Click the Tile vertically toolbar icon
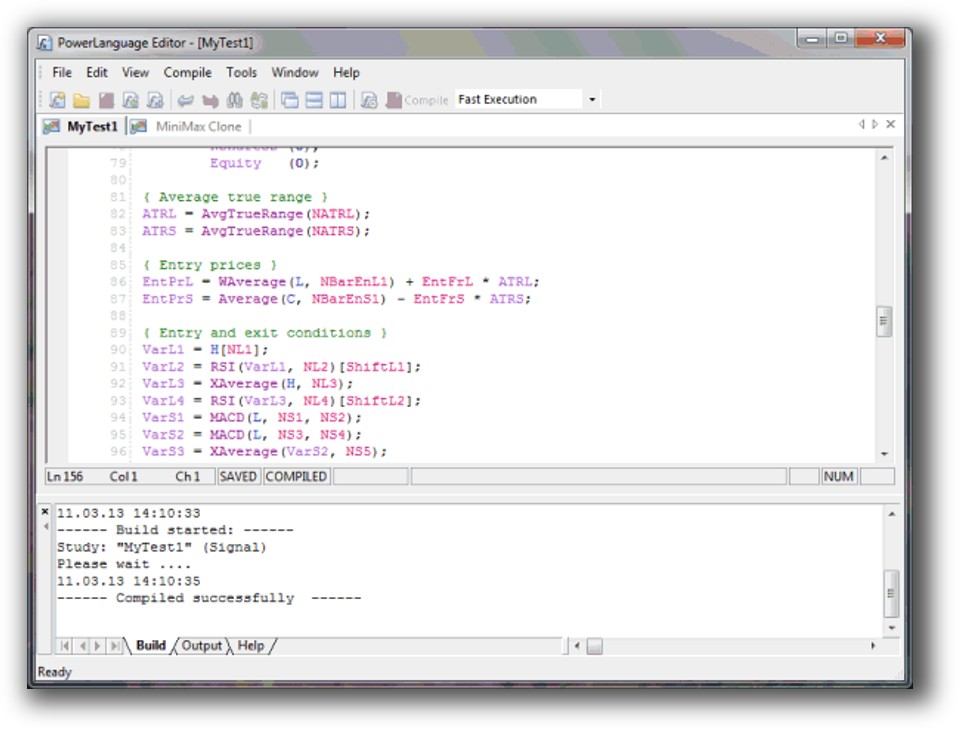This screenshot has width=958, height=729. [338, 100]
